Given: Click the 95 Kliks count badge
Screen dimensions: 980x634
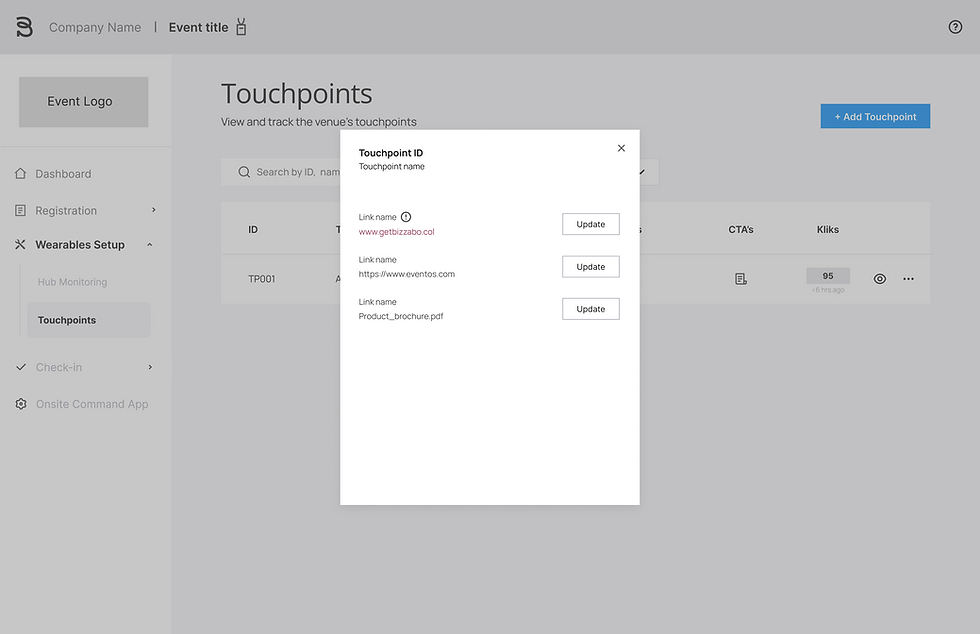Looking at the screenshot, I should (828, 276).
